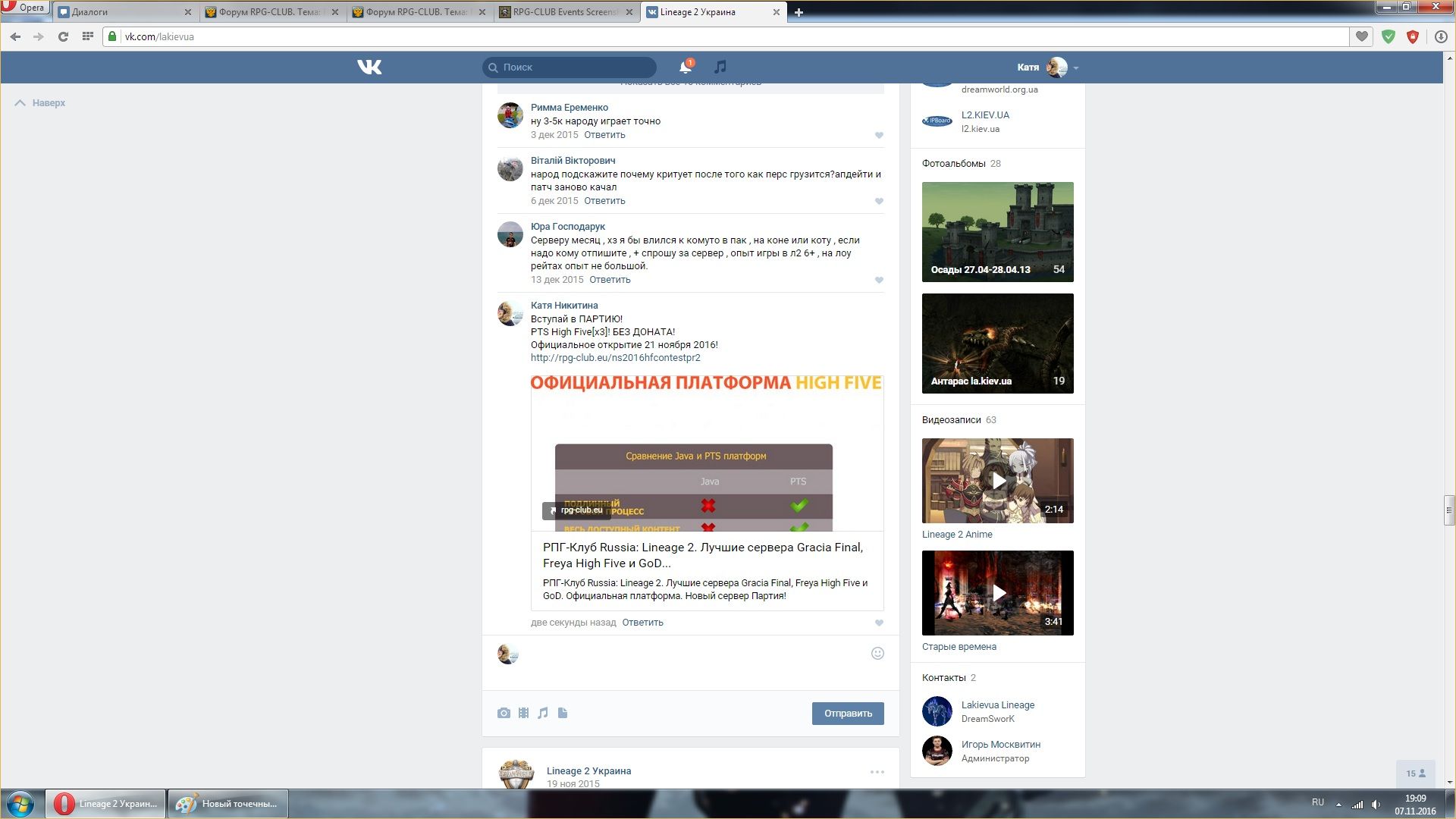
Task: Attach a photo using the camera icon
Action: (x=504, y=713)
